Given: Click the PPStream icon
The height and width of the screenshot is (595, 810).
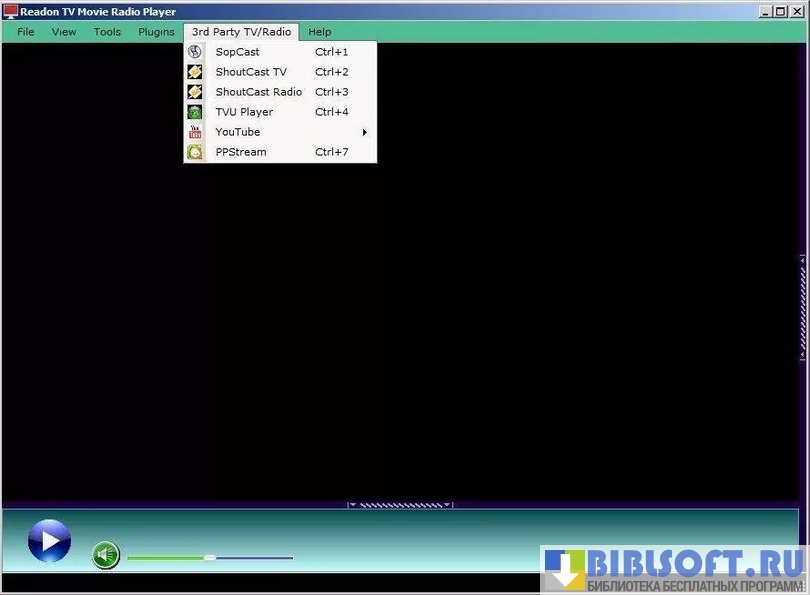Looking at the screenshot, I should coord(195,152).
